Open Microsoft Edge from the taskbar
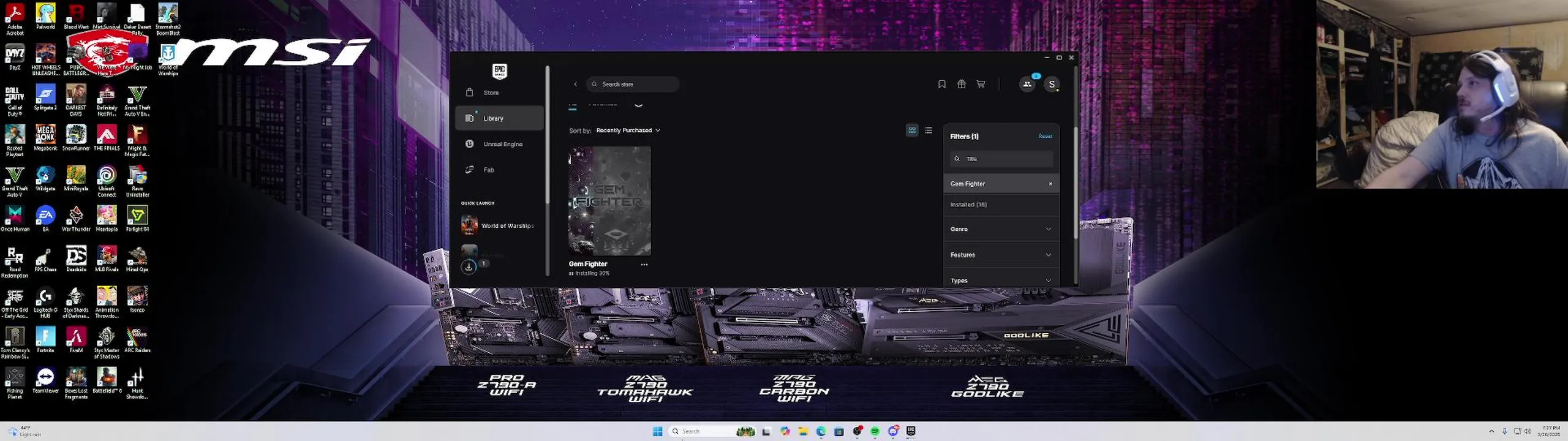 click(x=821, y=431)
